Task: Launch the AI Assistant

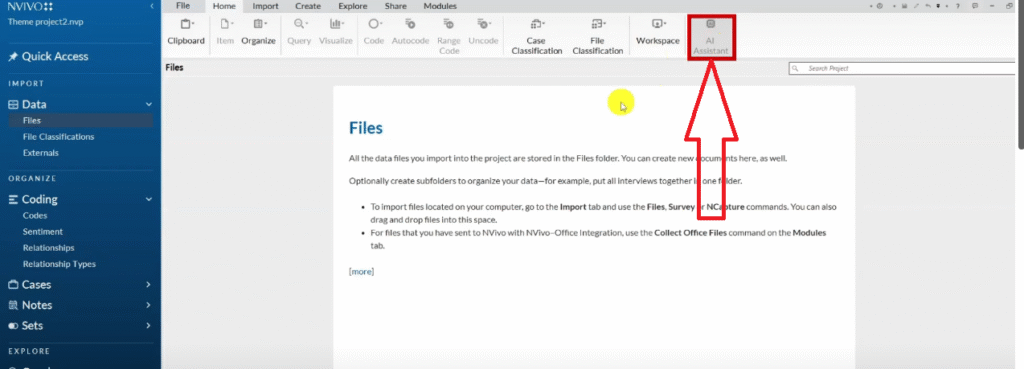Action: pos(711,37)
